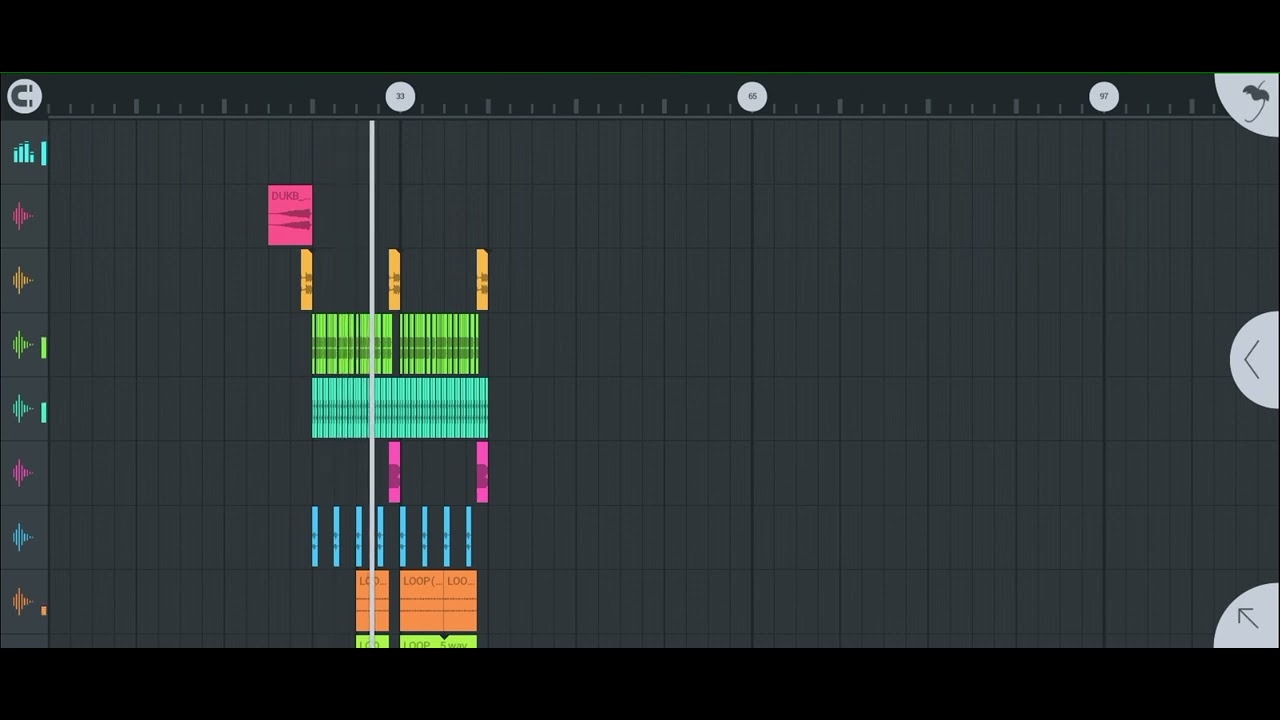The width and height of the screenshot is (1280, 720).
Task: Select the first yellow clip
Action: (x=306, y=280)
